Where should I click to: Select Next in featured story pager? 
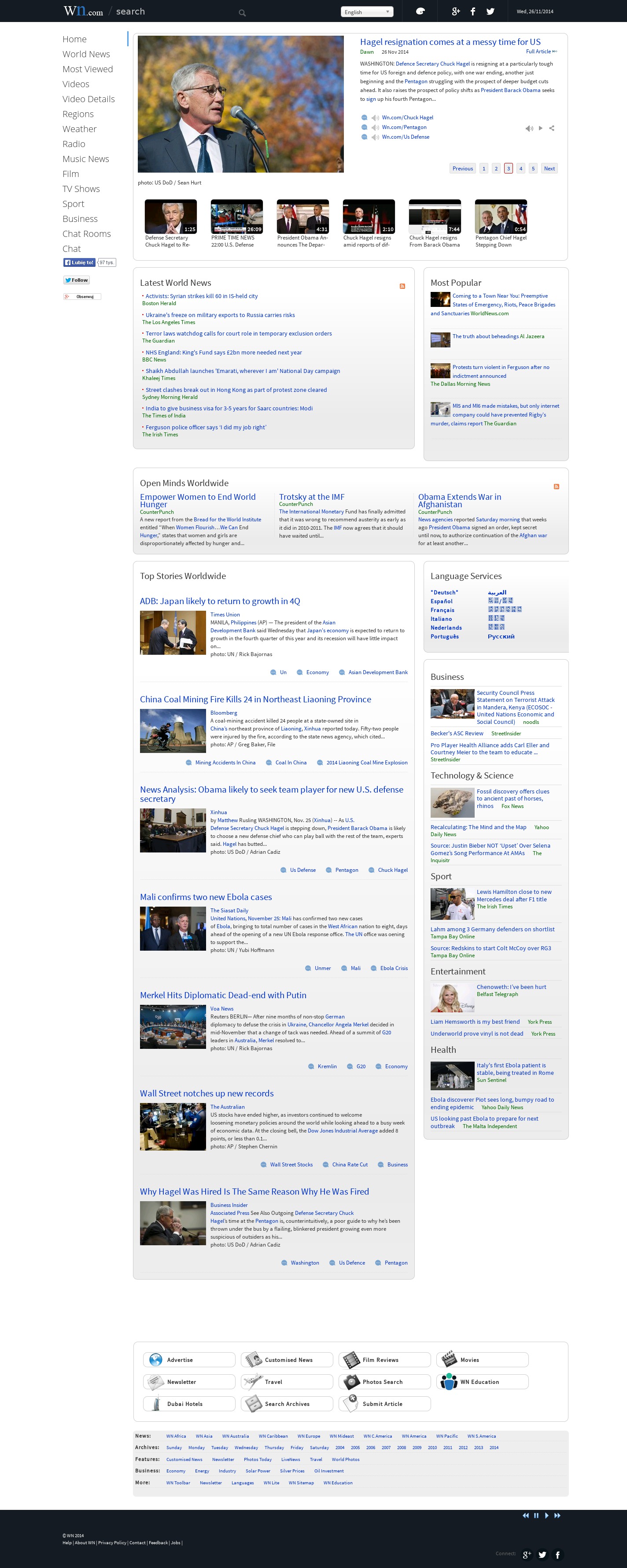[x=549, y=169]
